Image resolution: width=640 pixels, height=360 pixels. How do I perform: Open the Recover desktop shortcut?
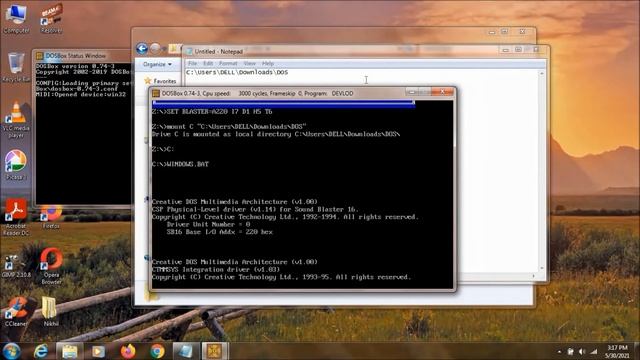(x=51, y=18)
